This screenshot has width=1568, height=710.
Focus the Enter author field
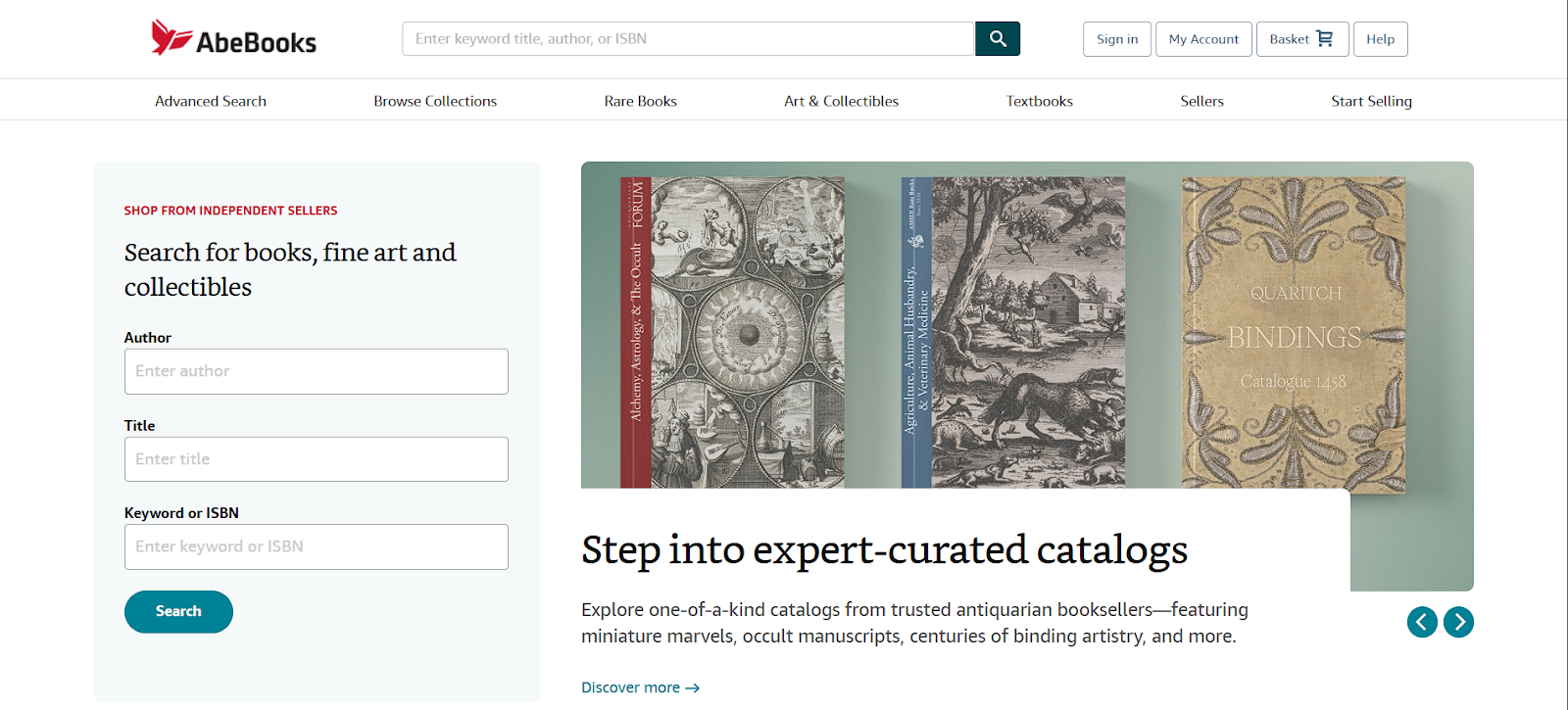pyautogui.click(x=316, y=371)
